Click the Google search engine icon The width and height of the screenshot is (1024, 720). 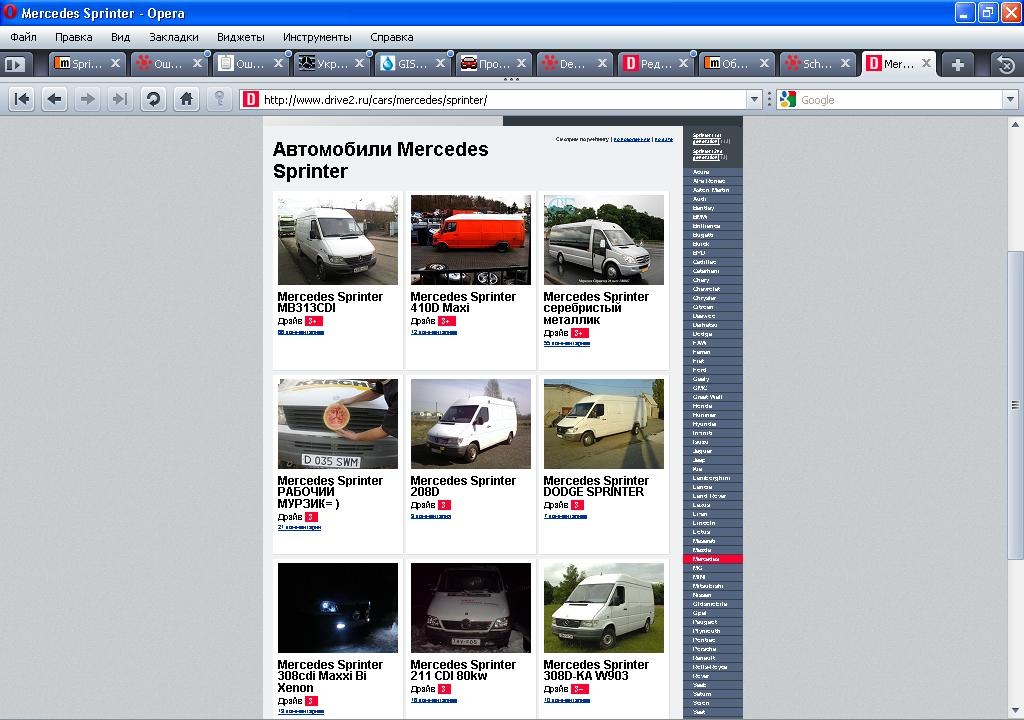[788, 99]
